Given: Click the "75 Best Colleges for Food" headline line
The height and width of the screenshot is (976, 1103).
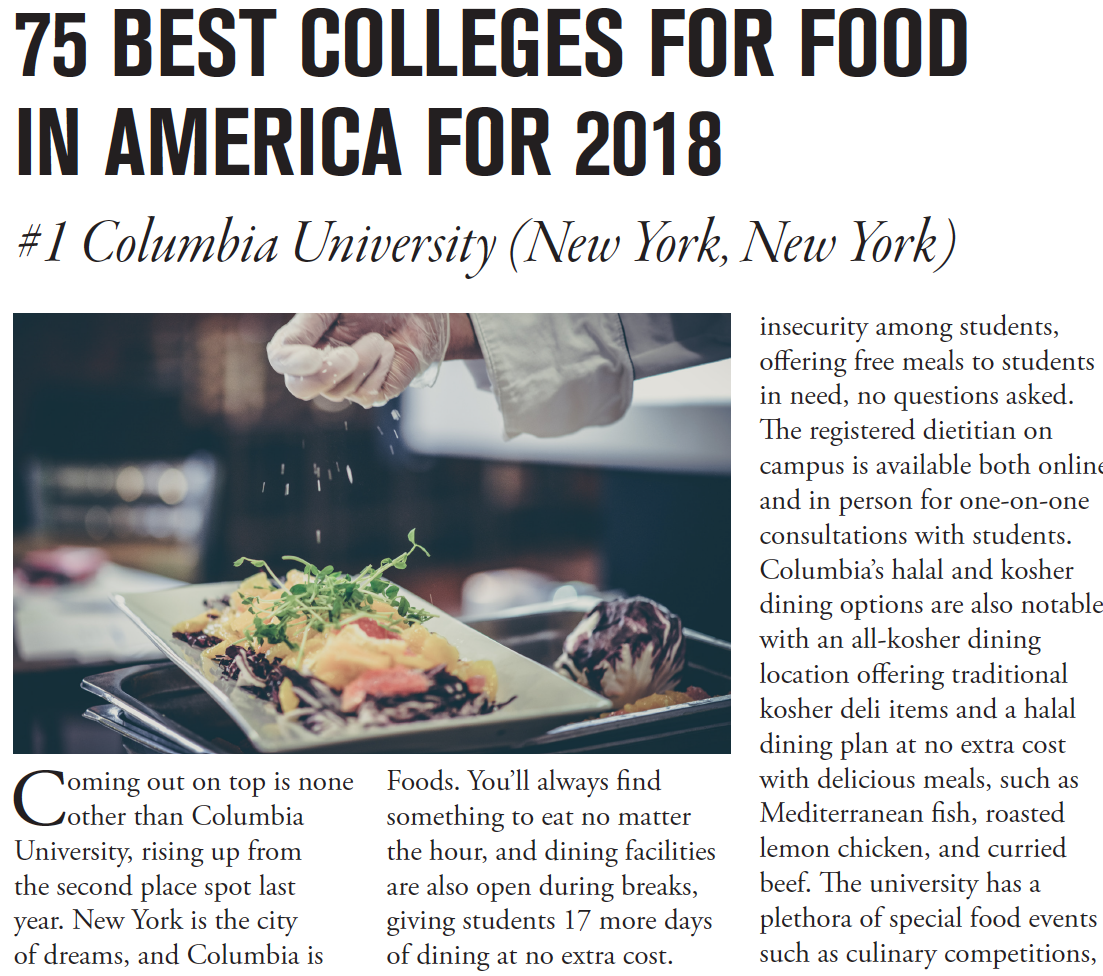Looking at the screenshot, I should tap(492, 48).
